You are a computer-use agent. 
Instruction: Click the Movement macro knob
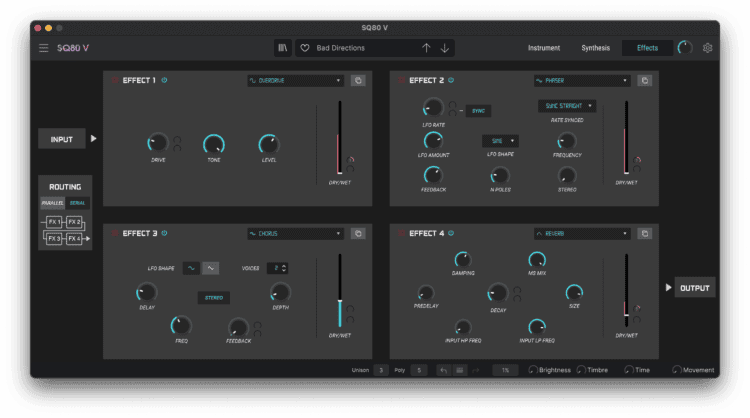(676, 370)
